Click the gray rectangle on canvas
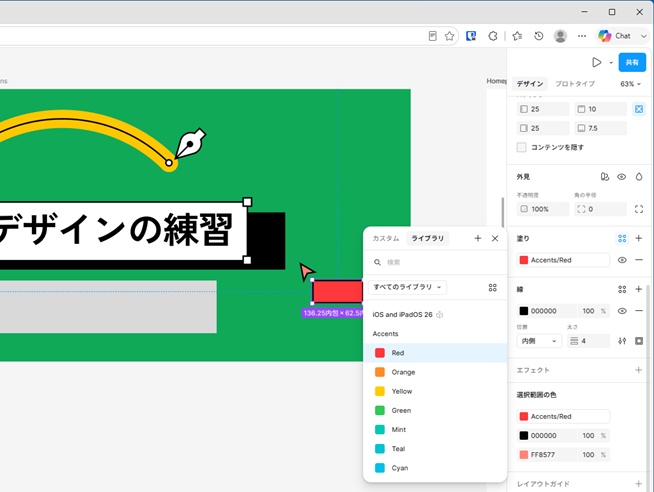The height and width of the screenshot is (492, 654). pyautogui.click(x=108, y=307)
